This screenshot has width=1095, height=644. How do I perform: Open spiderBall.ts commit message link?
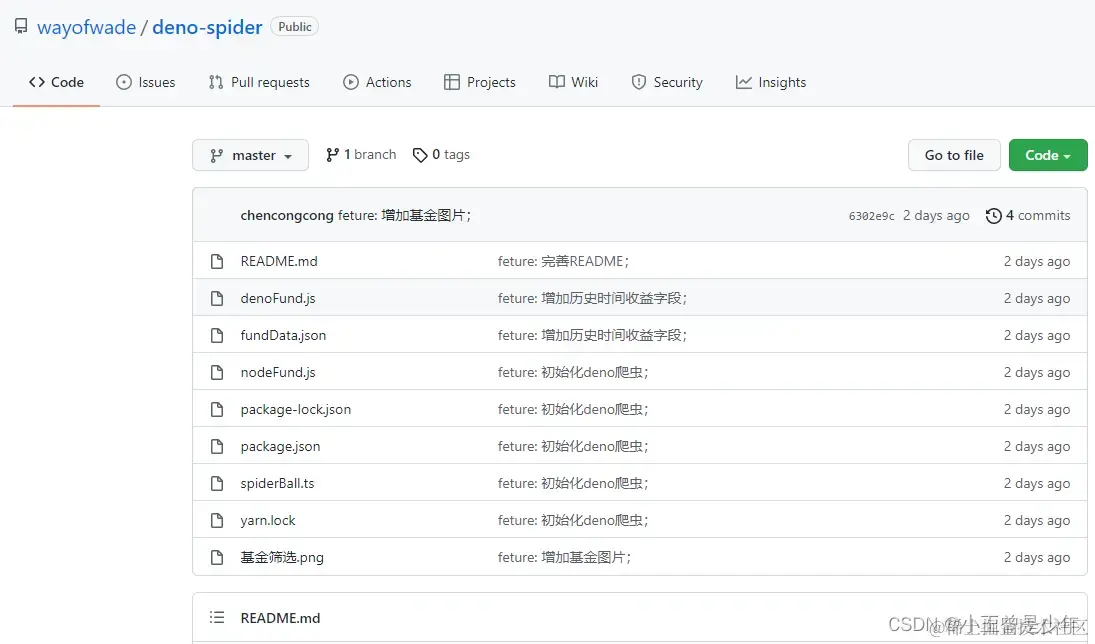tap(573, 483)
